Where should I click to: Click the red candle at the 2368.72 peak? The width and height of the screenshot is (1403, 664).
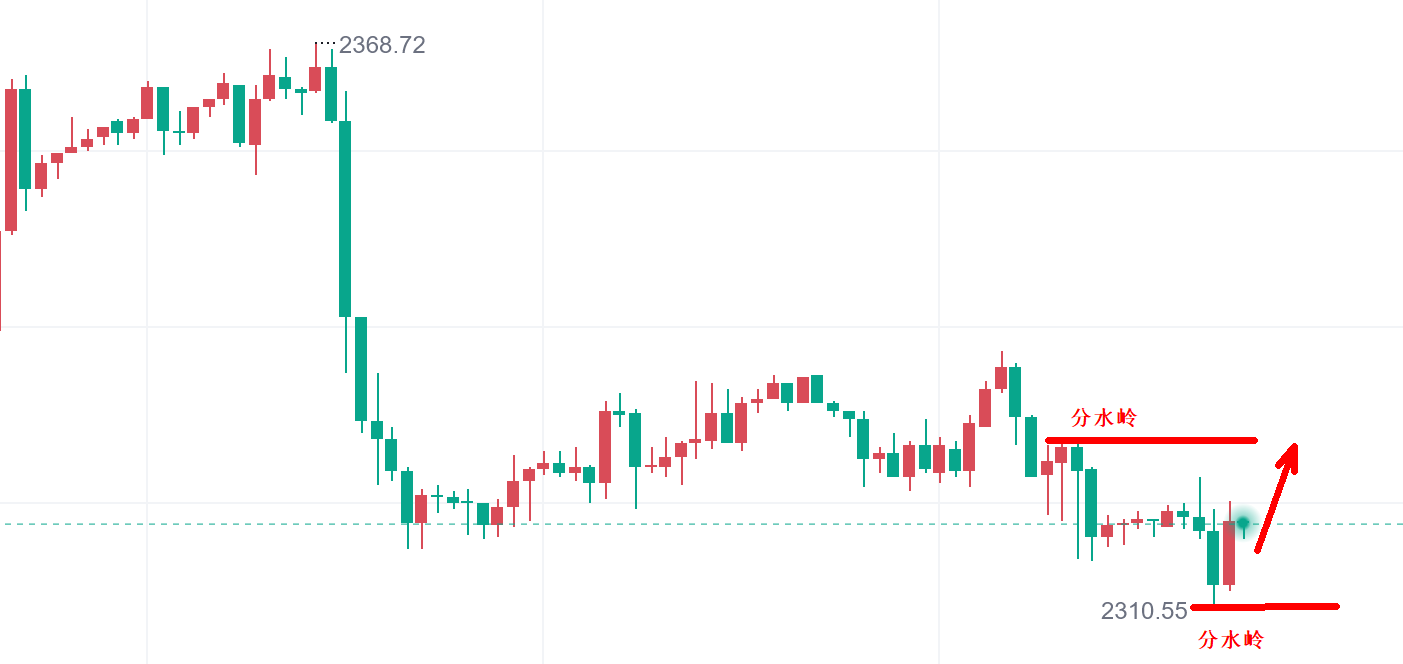315,79
